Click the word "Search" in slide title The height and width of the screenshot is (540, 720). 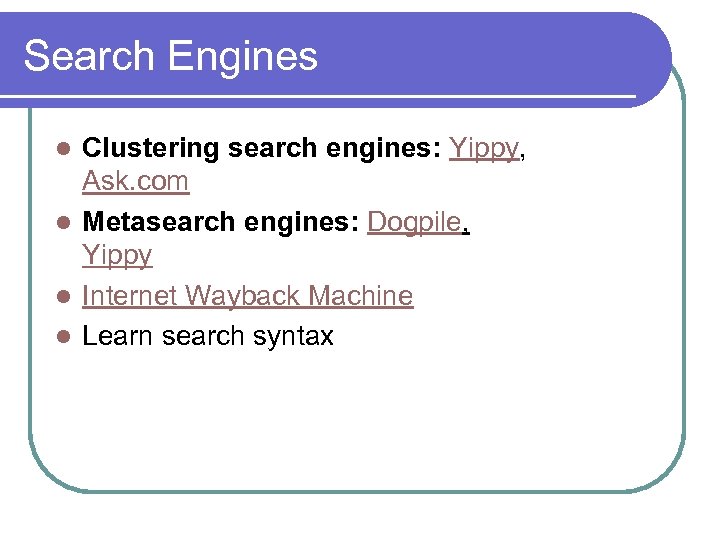[x=87, y=56]
